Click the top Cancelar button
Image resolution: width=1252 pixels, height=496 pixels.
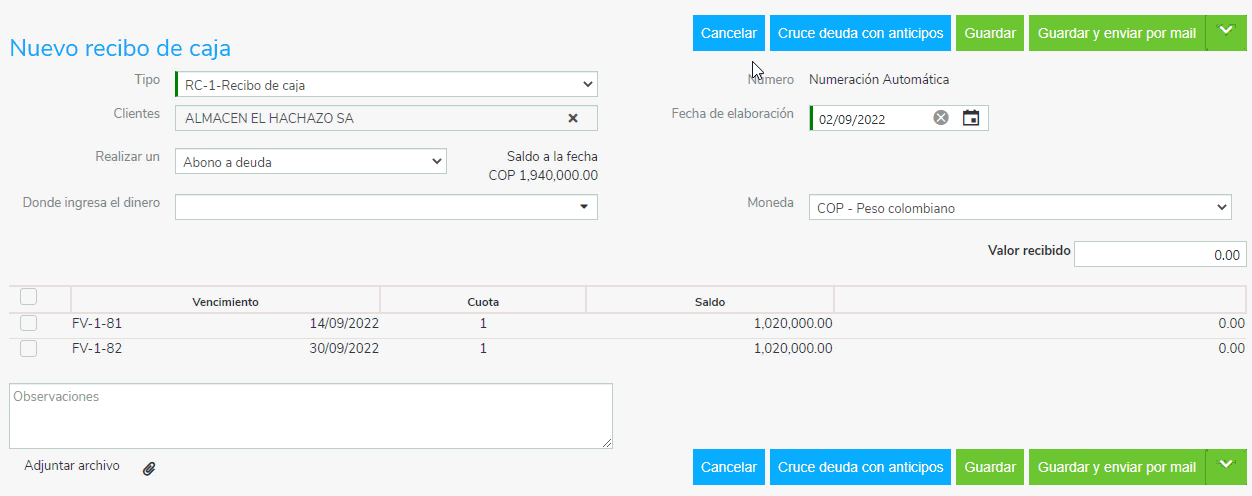click(x=729, y=33)
